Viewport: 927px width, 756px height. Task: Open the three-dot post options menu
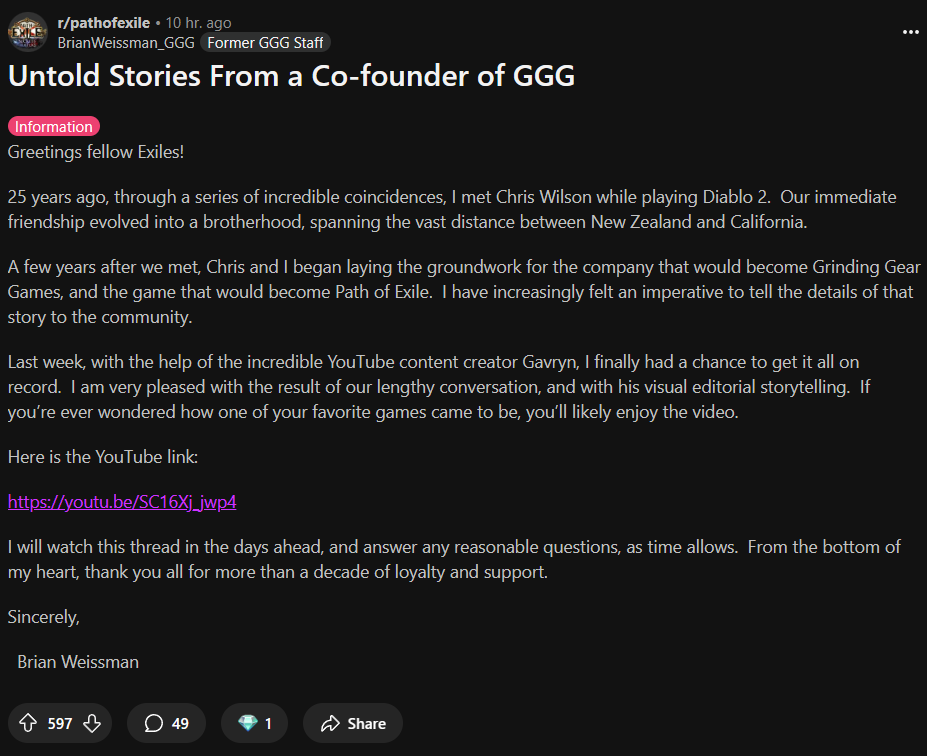tap(910, 32)
